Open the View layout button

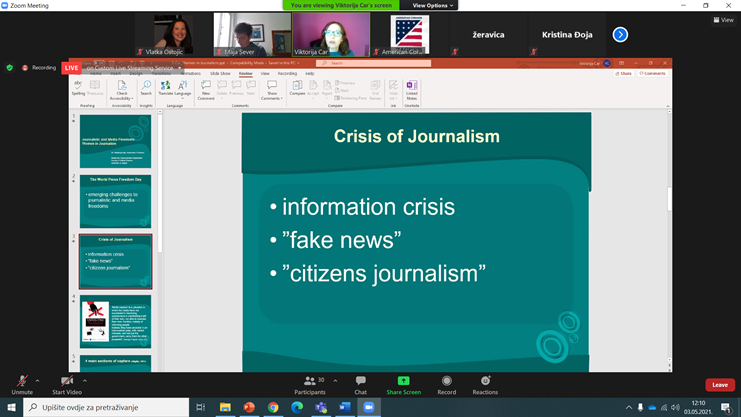[x=722, y=20]
